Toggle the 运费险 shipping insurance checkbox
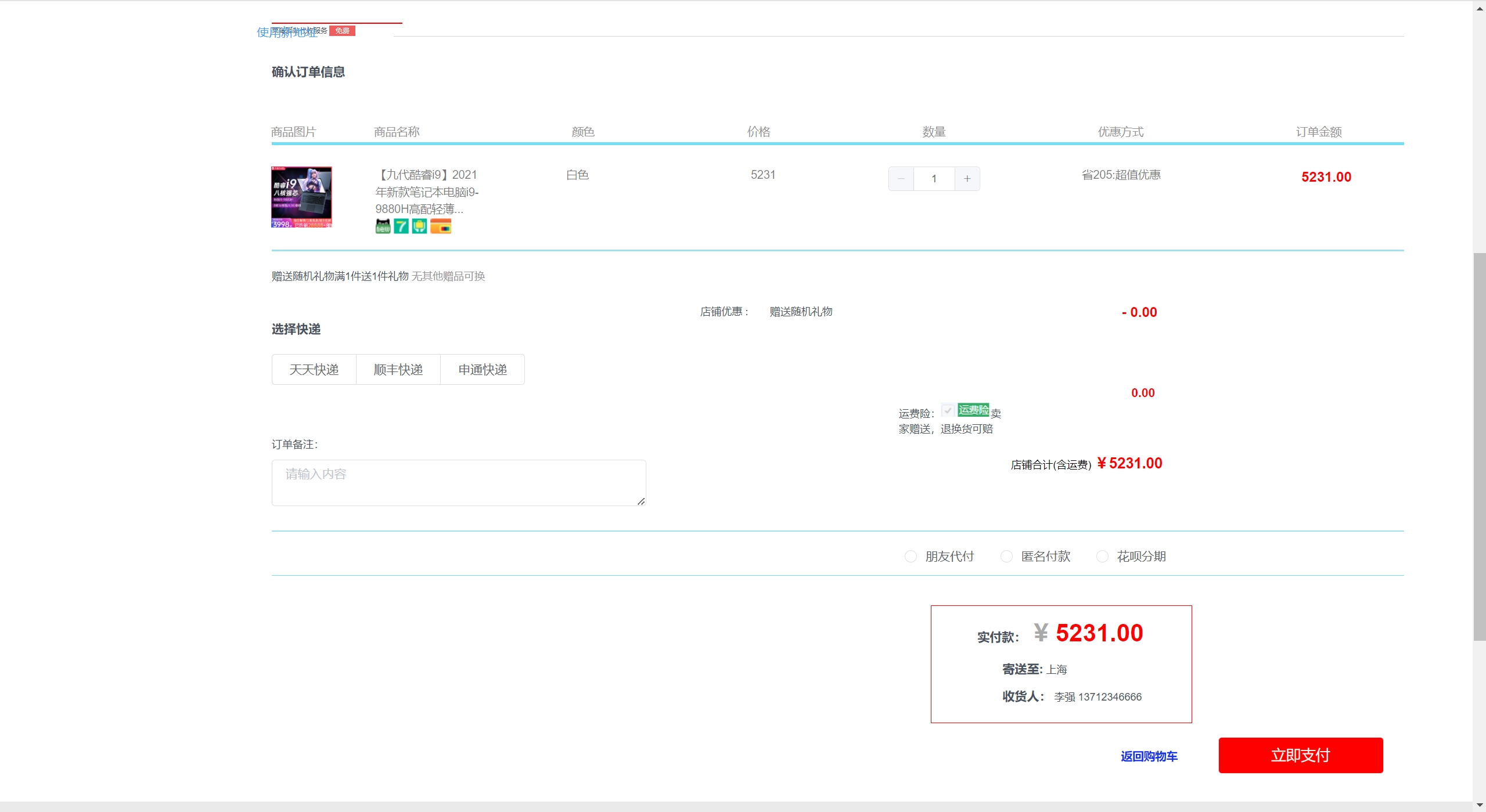Viewport: 1486px width, 812px height. pyautogui.click(x=948, y=410)
